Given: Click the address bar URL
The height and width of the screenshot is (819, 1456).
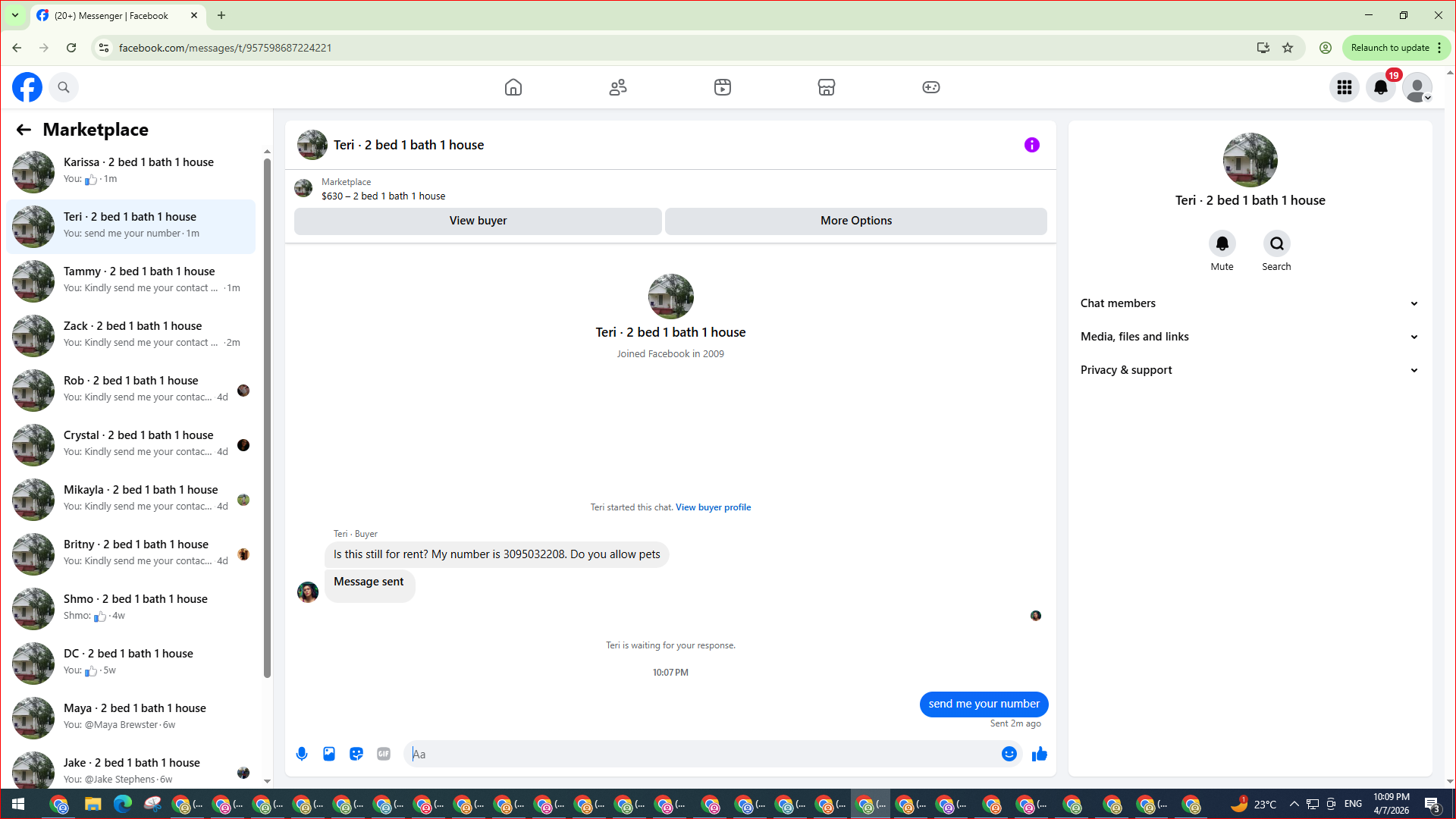Looking at the screenshot, I should pos(225,48).
